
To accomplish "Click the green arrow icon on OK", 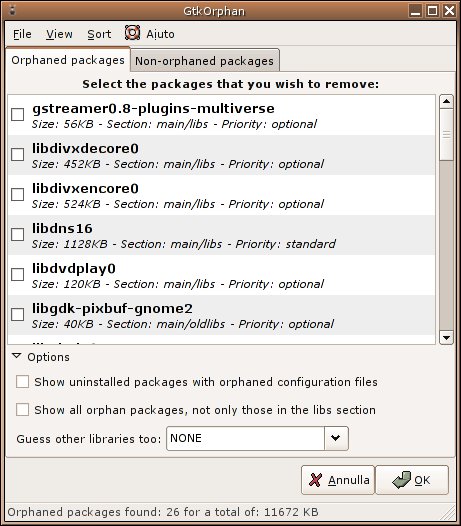I will [x=401, y=479].
